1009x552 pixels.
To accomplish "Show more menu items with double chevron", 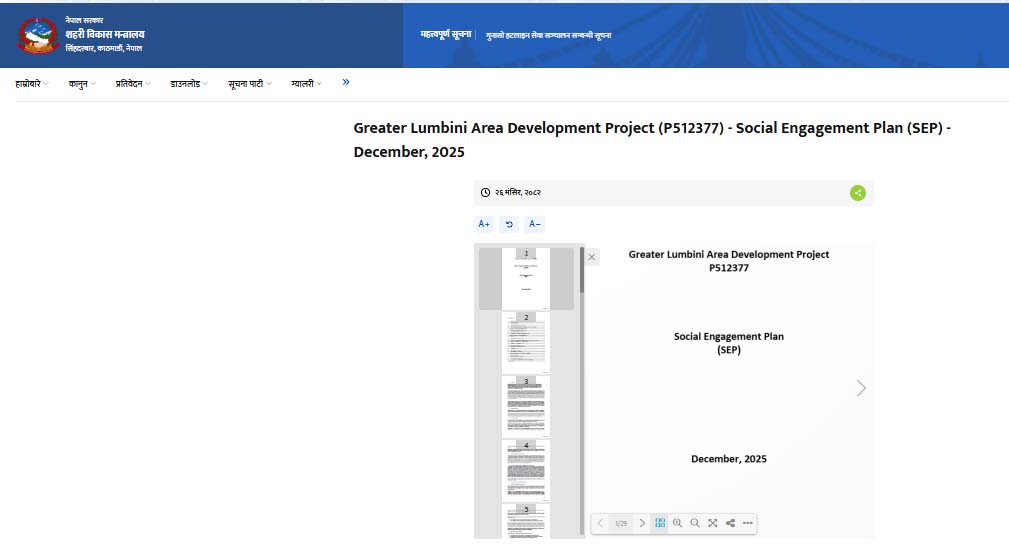I will 346,82.
